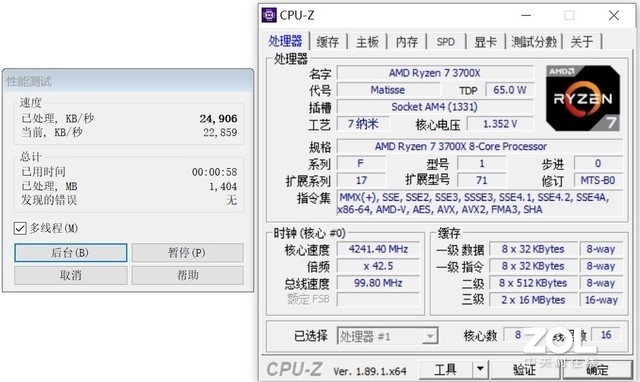Click the AMD Ryzen 7 logo image

click(583, 98)
